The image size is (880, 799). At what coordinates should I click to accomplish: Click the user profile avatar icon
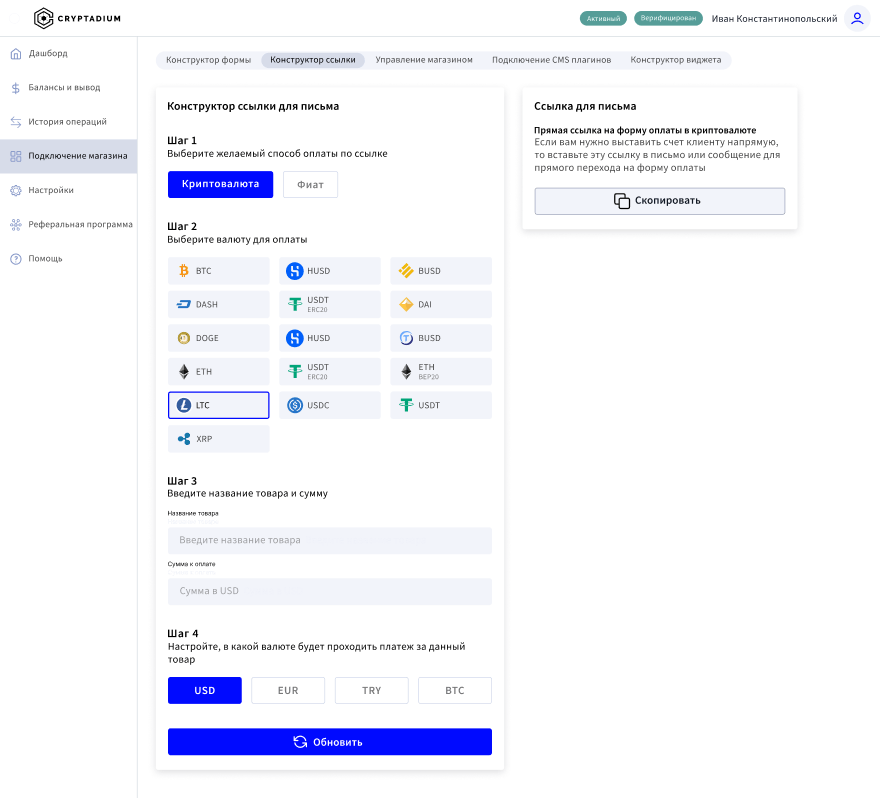click(x=857, y=18)
